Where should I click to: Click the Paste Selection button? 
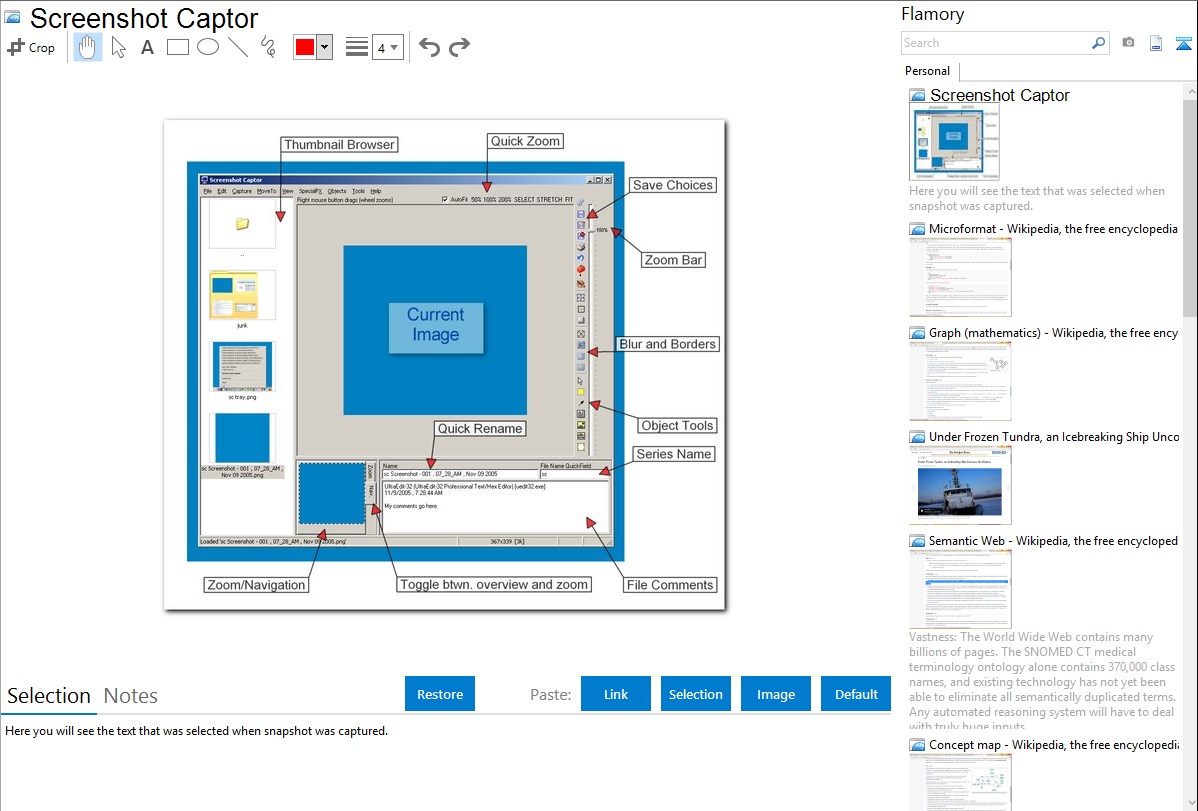tap(696, 694)
